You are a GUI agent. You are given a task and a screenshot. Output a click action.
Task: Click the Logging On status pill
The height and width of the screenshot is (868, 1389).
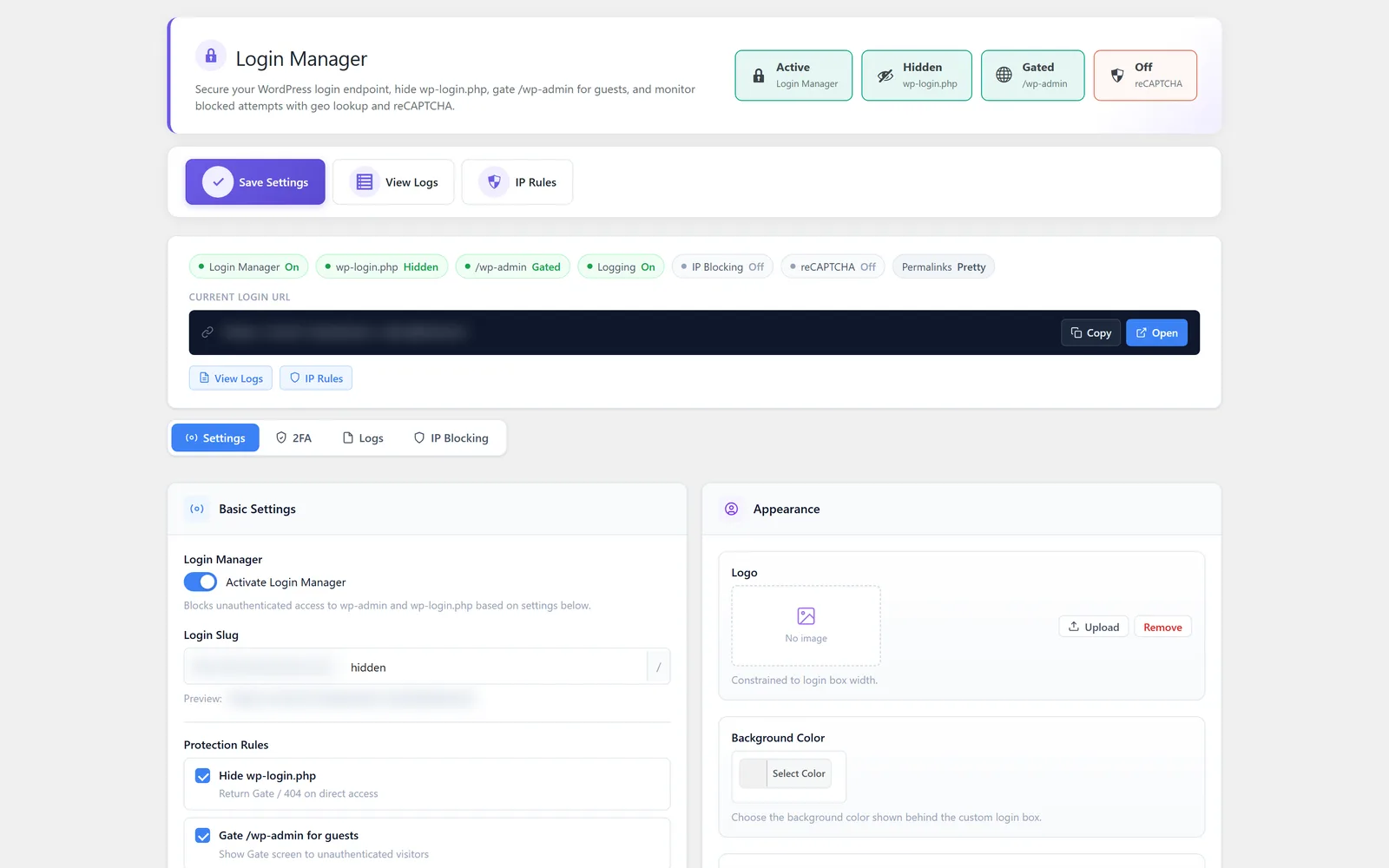(x=622, y=266)
